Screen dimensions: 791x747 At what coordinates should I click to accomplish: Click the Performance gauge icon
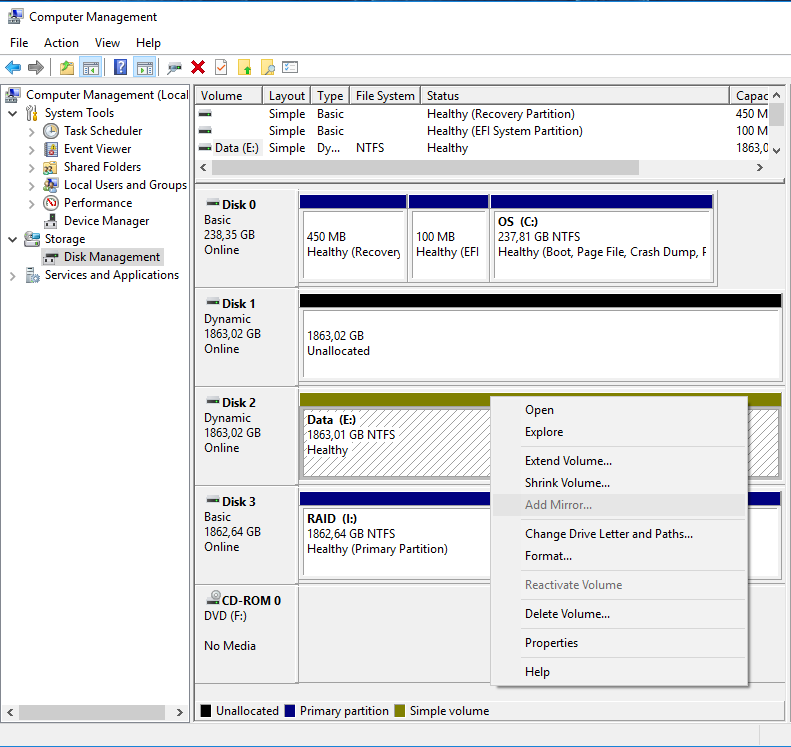(x=50, y=203)
